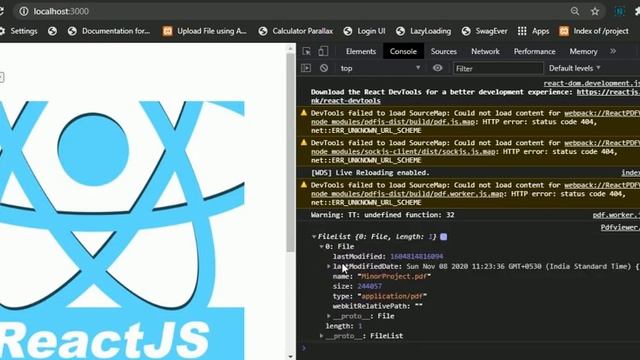The image size is (640, 360).
Task: Open the Settings bookmark
Action: (x=19, y=31)
